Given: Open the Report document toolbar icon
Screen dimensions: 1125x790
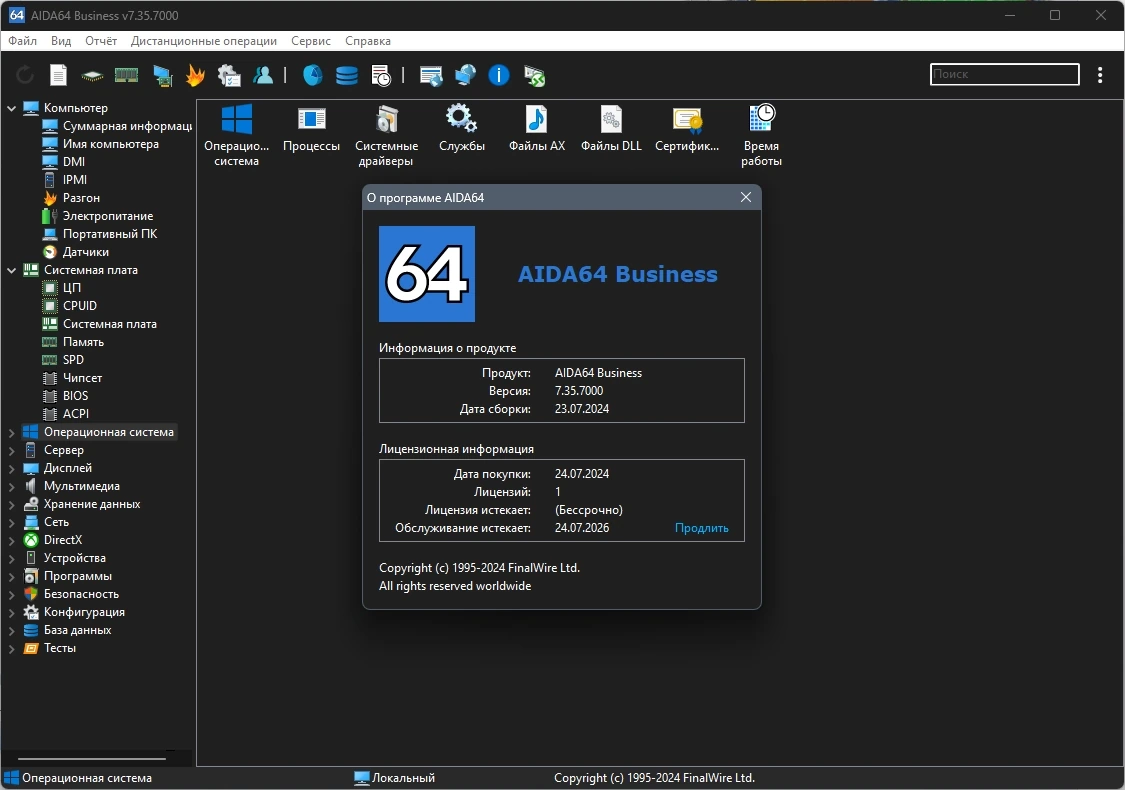Looking at the screenshot, I should (59, 75).
